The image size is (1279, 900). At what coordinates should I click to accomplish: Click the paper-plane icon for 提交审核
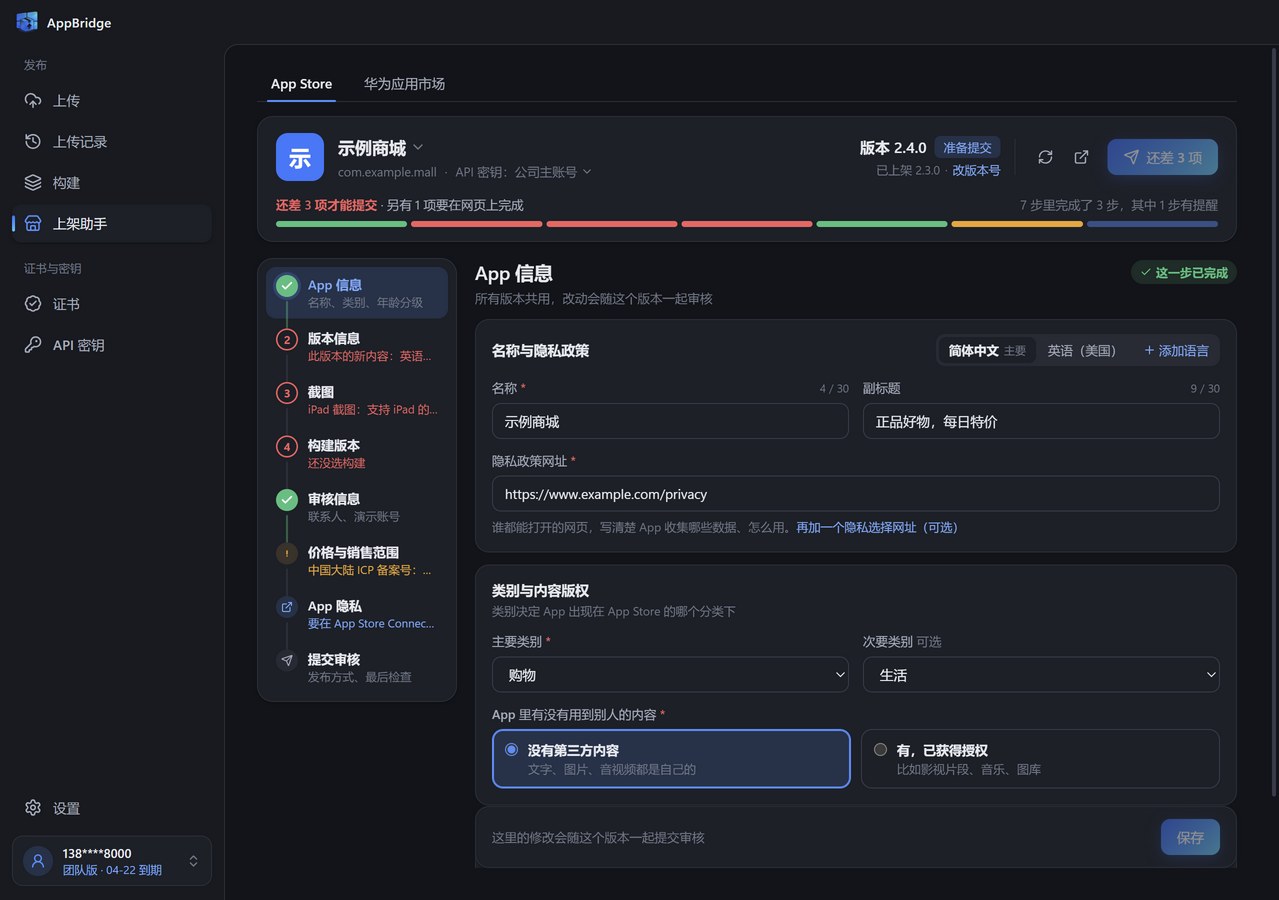click(x=287, y=660)
